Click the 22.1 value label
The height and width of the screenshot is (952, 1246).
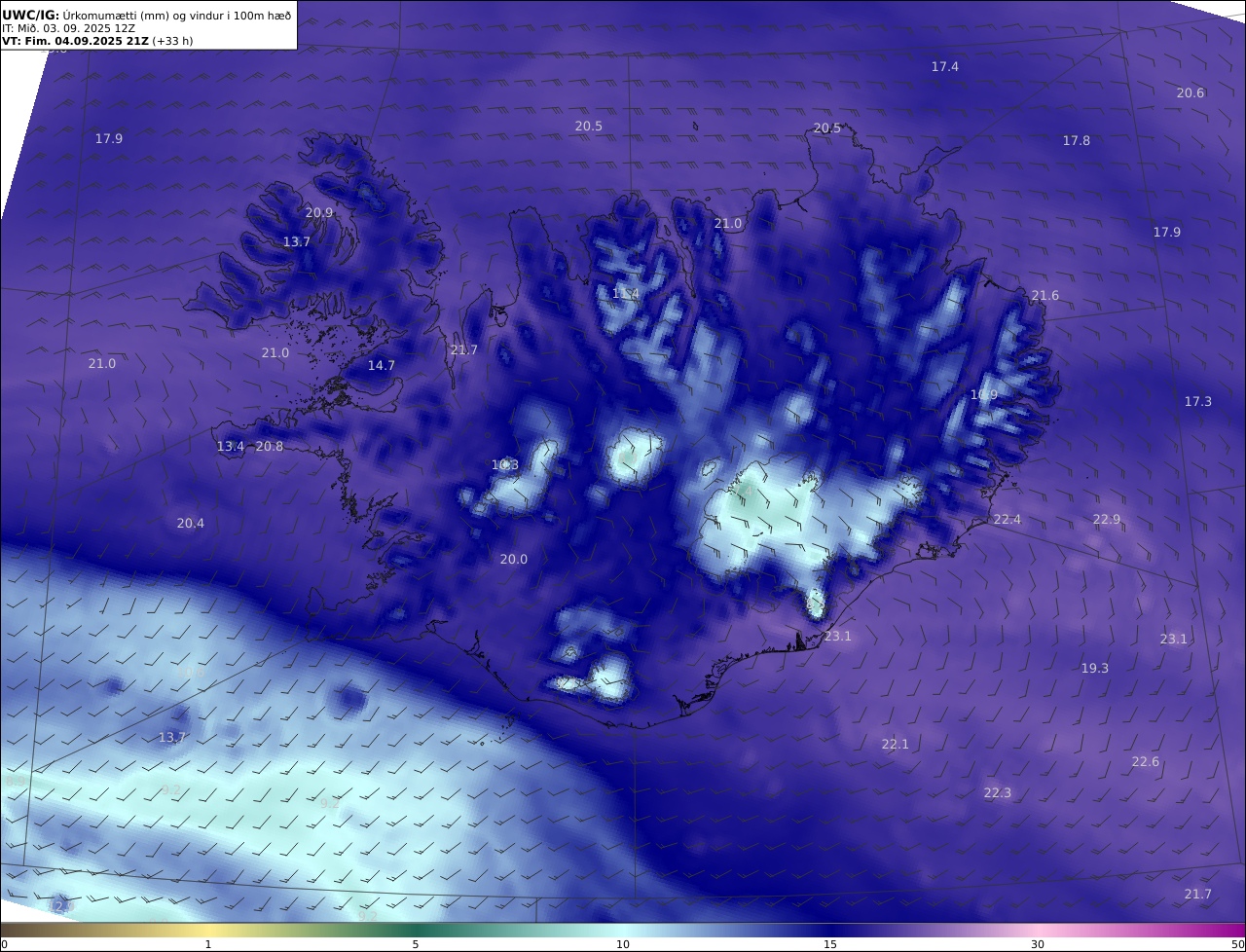(895, 745)
